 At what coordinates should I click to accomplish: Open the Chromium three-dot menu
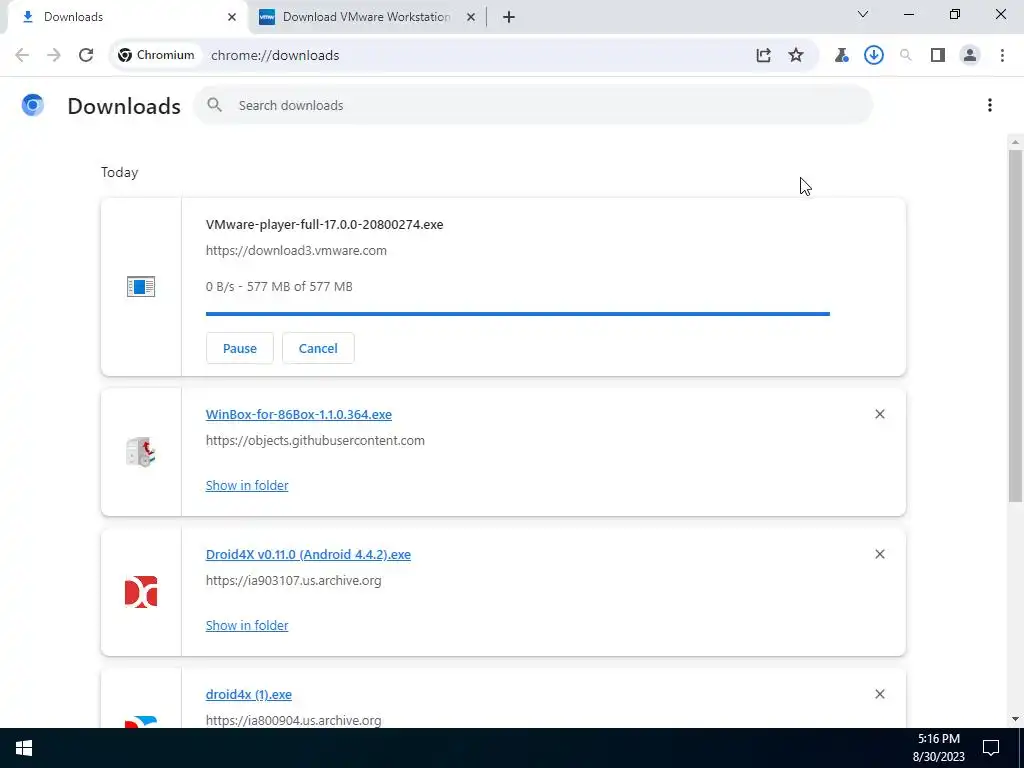pos(1002,56)
